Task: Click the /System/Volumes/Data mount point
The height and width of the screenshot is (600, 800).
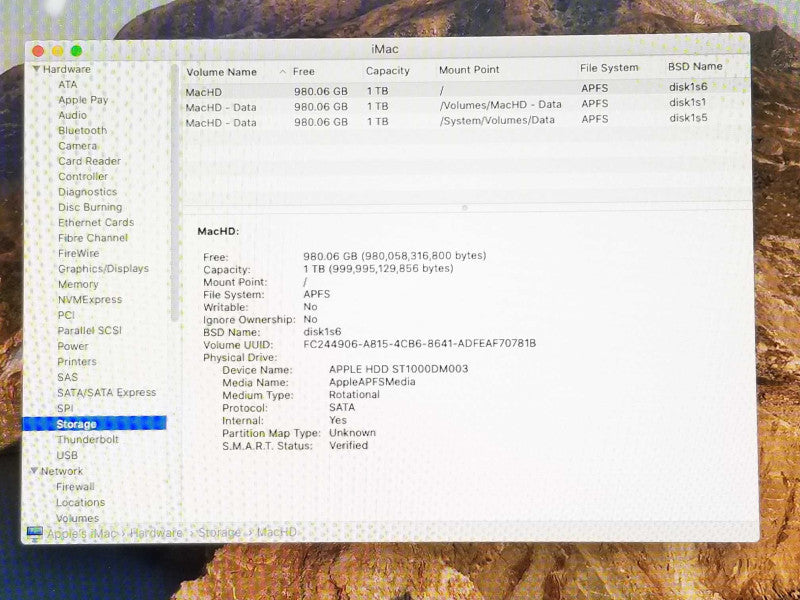Action: coord(497,120)
